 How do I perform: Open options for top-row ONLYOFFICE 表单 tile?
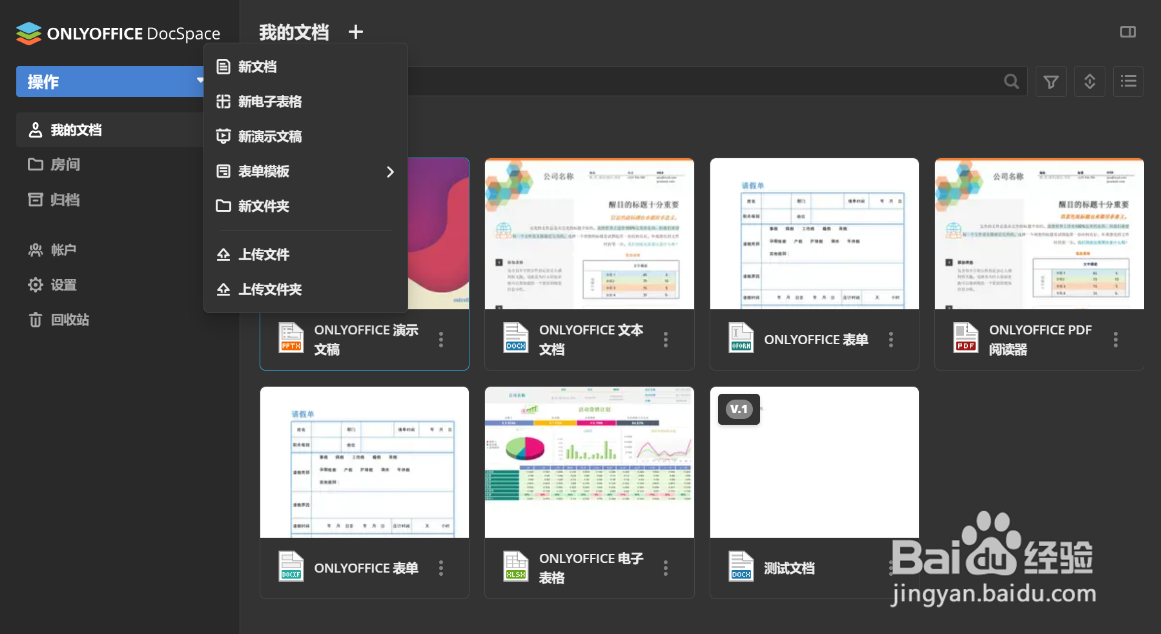(891, 339)
